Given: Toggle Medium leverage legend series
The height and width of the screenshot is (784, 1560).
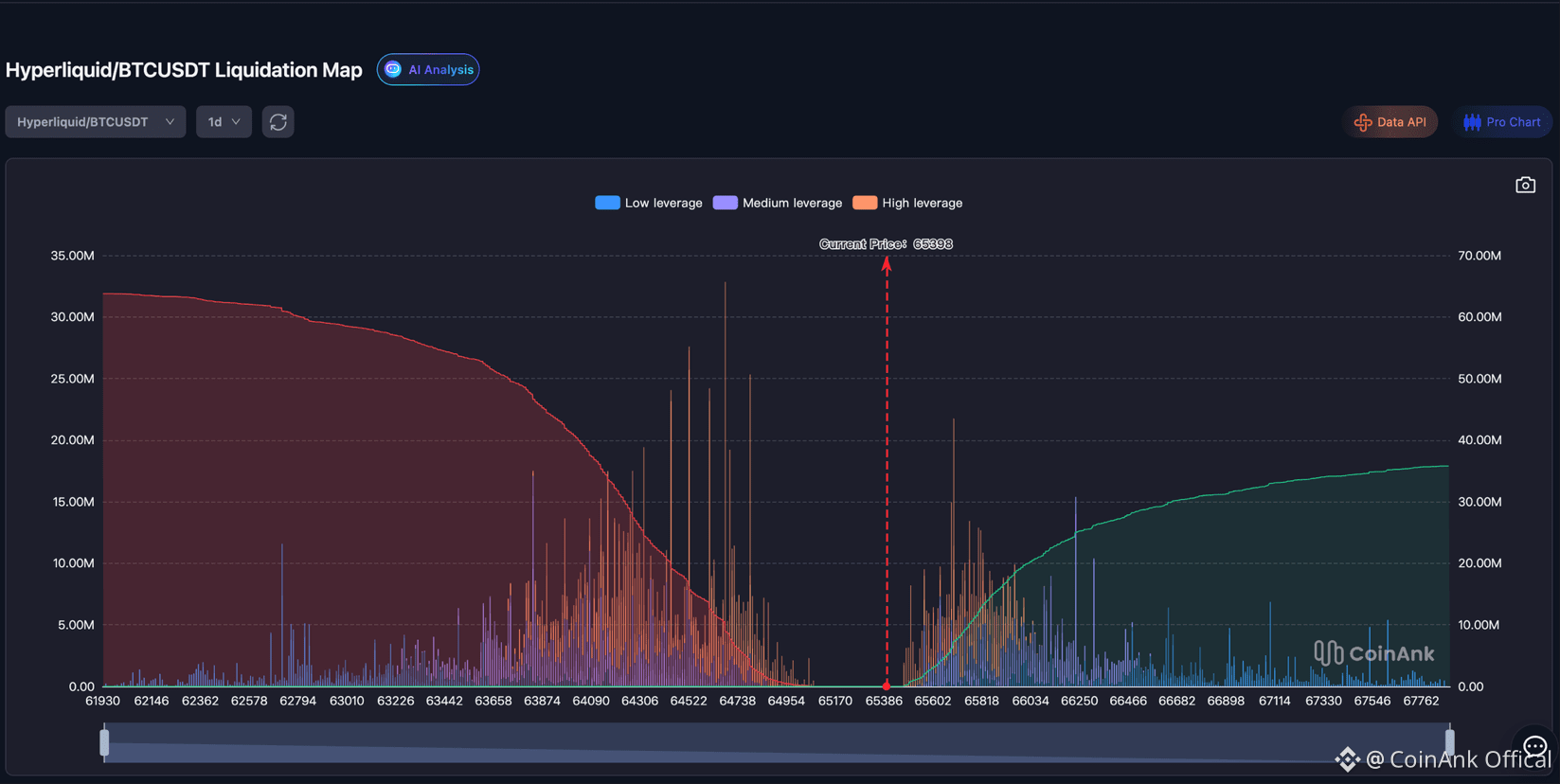Looking at the screenshot, I should click(x=778, y=203).
